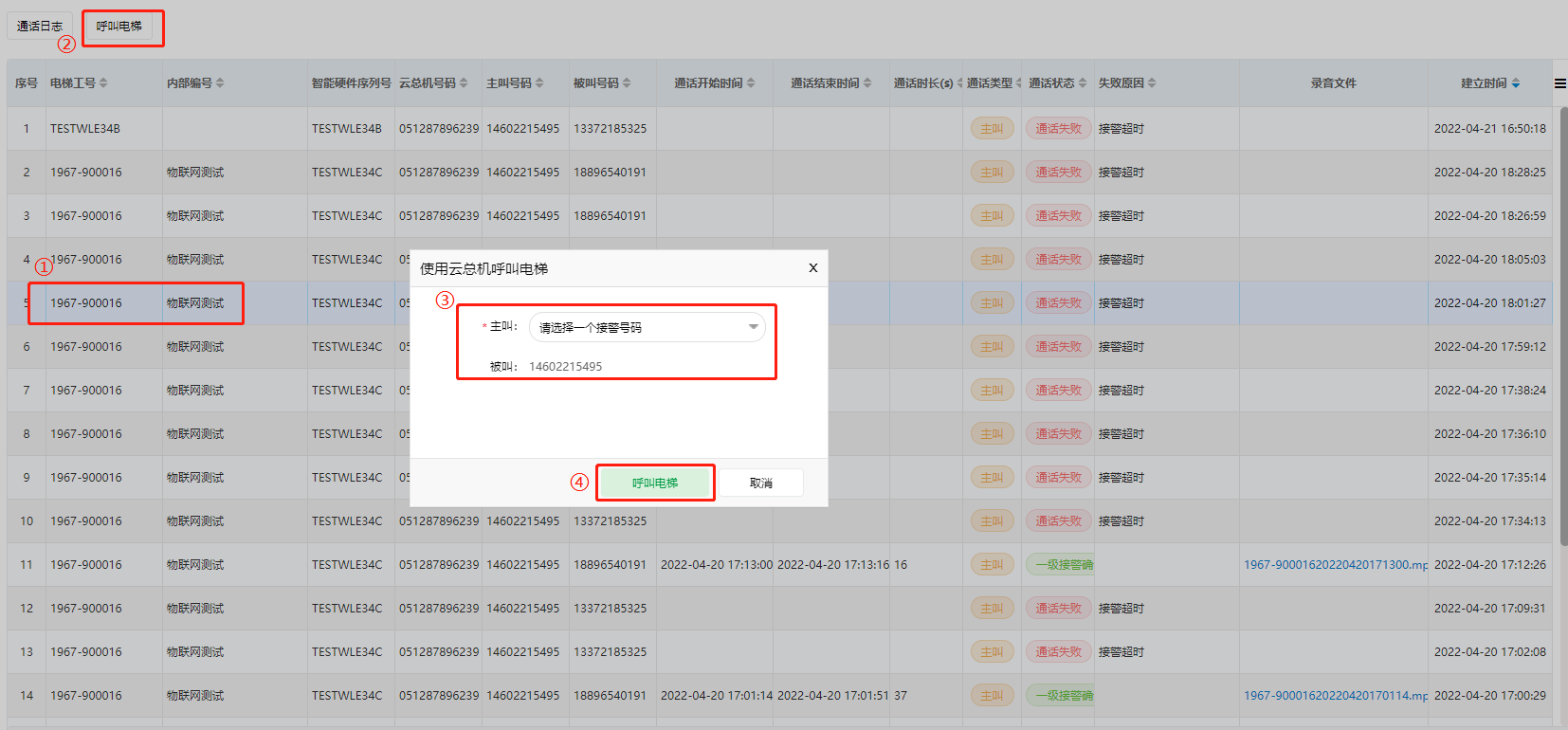Open the table column settings menu icon

[x=1559, y=83]
